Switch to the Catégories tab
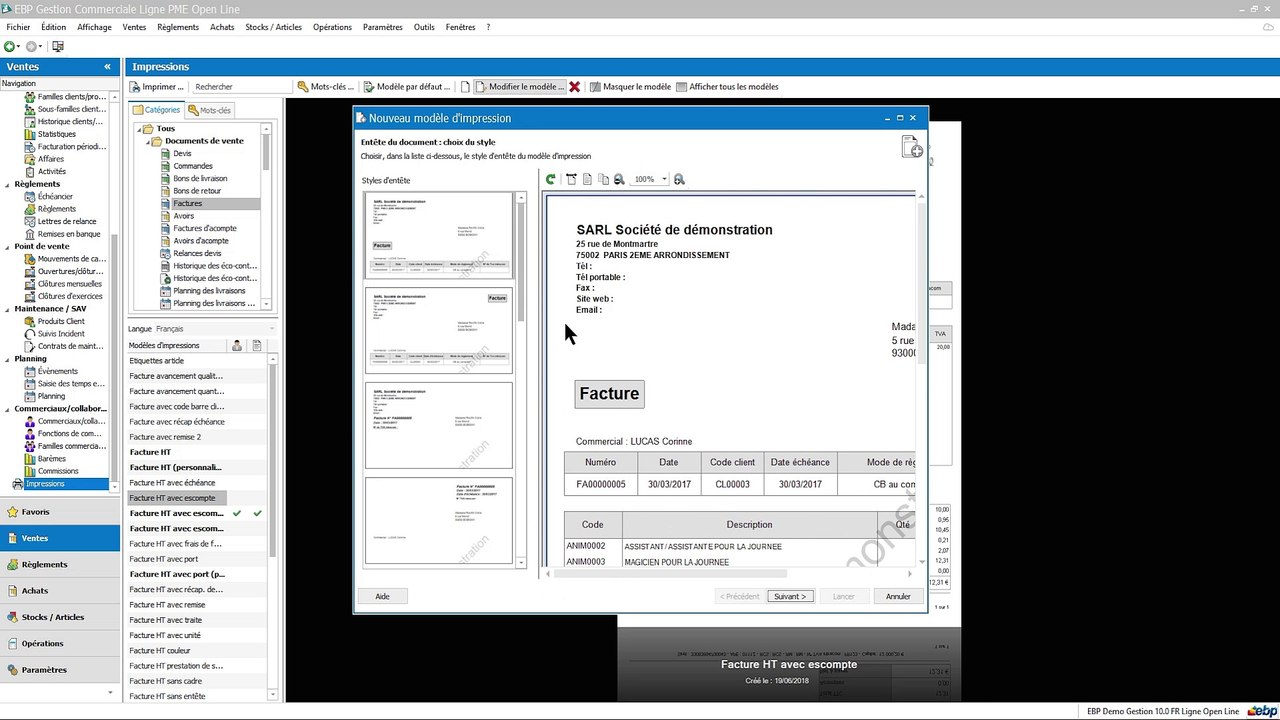This screenshot has height=720, width=1280. pos(157,110)
